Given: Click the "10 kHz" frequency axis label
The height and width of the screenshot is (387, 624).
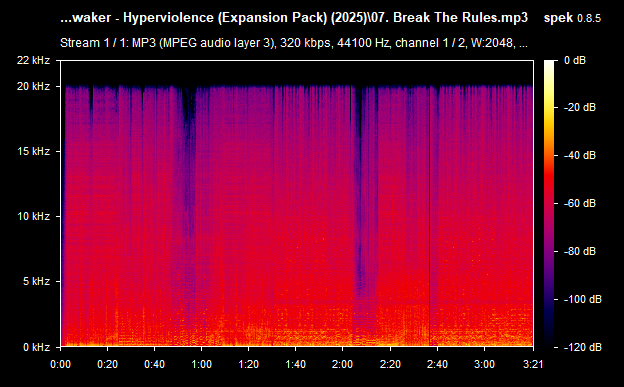Looking at the screenshot, I should [33, 216].
